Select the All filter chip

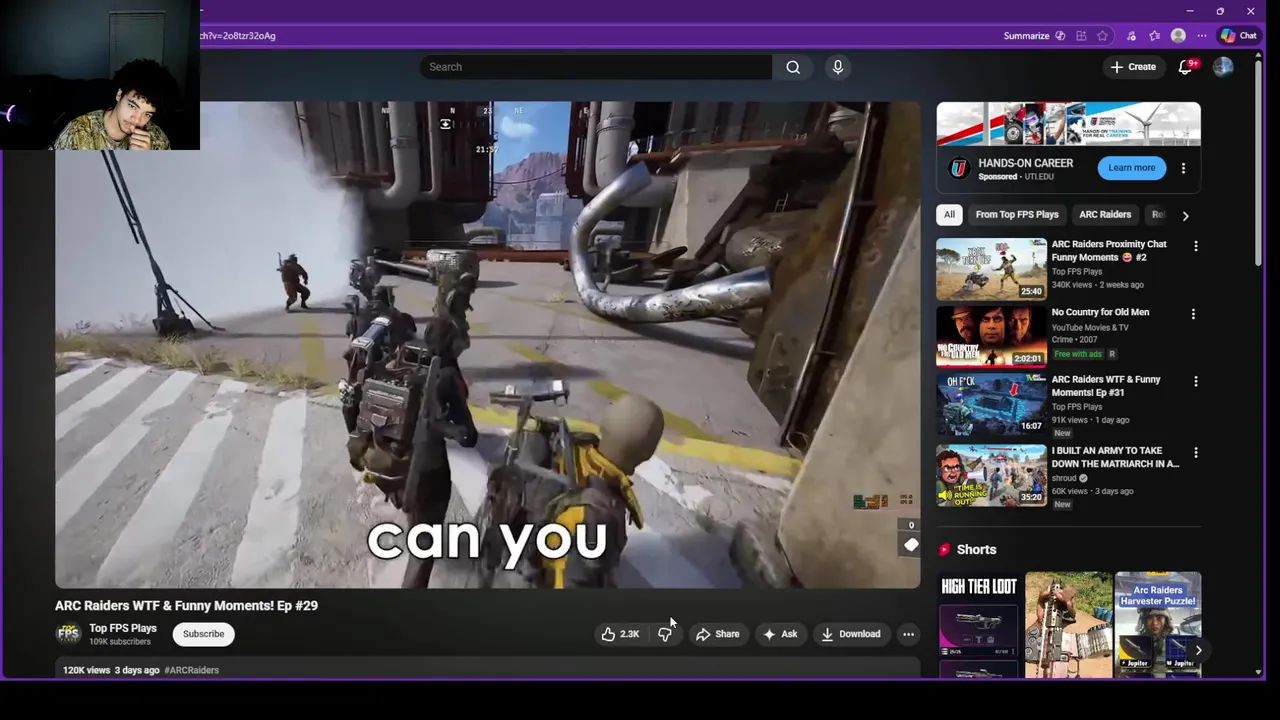(949, 215)
